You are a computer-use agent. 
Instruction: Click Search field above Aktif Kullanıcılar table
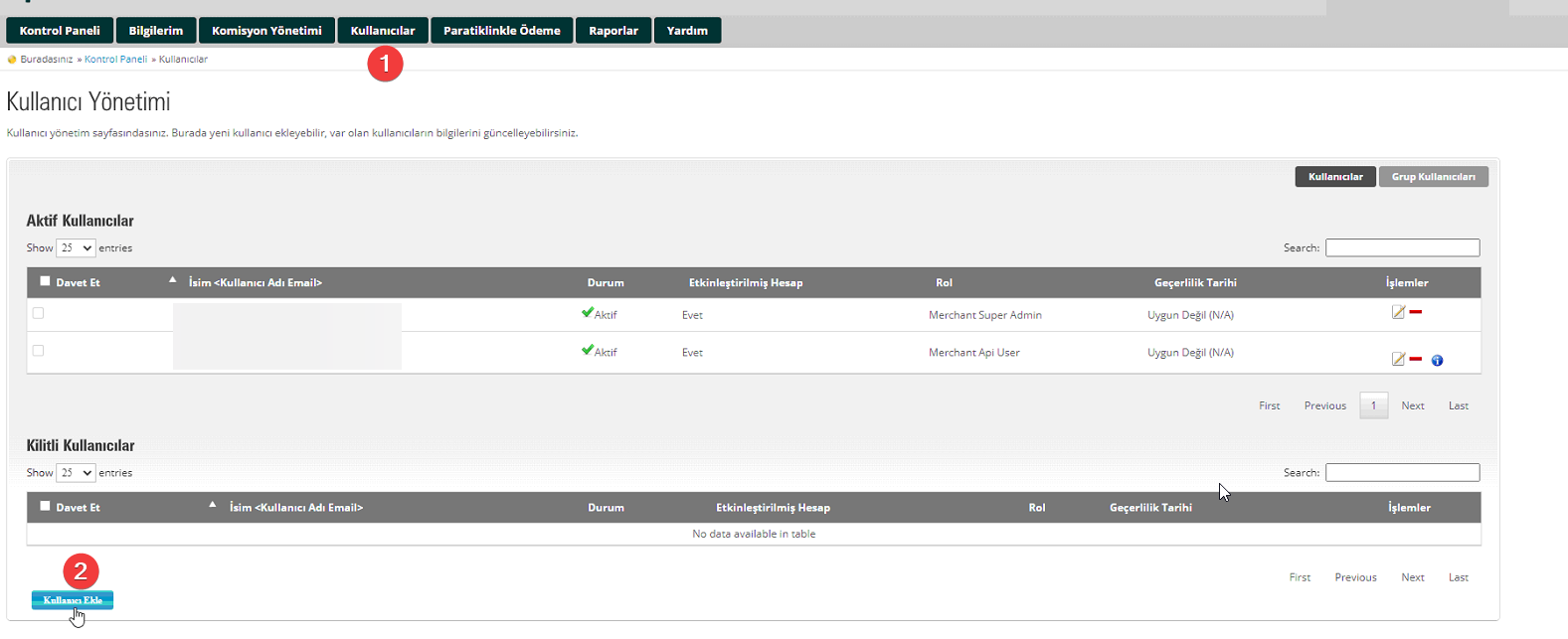click(x=1402, y=248)
